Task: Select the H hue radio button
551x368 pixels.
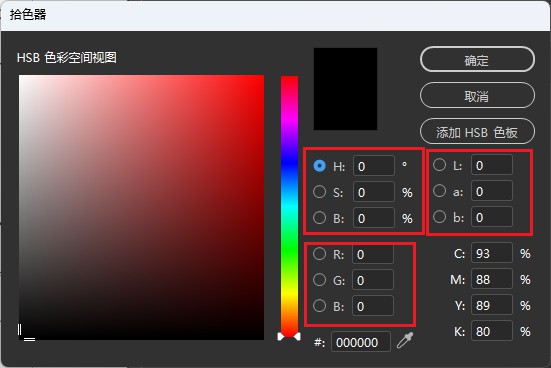Action: point(319,166)
